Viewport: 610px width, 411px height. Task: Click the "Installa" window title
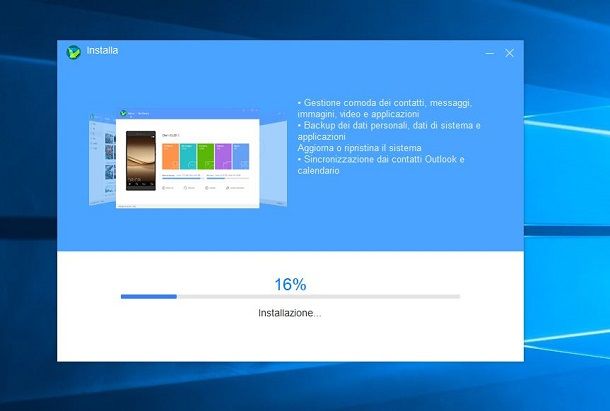102,51
